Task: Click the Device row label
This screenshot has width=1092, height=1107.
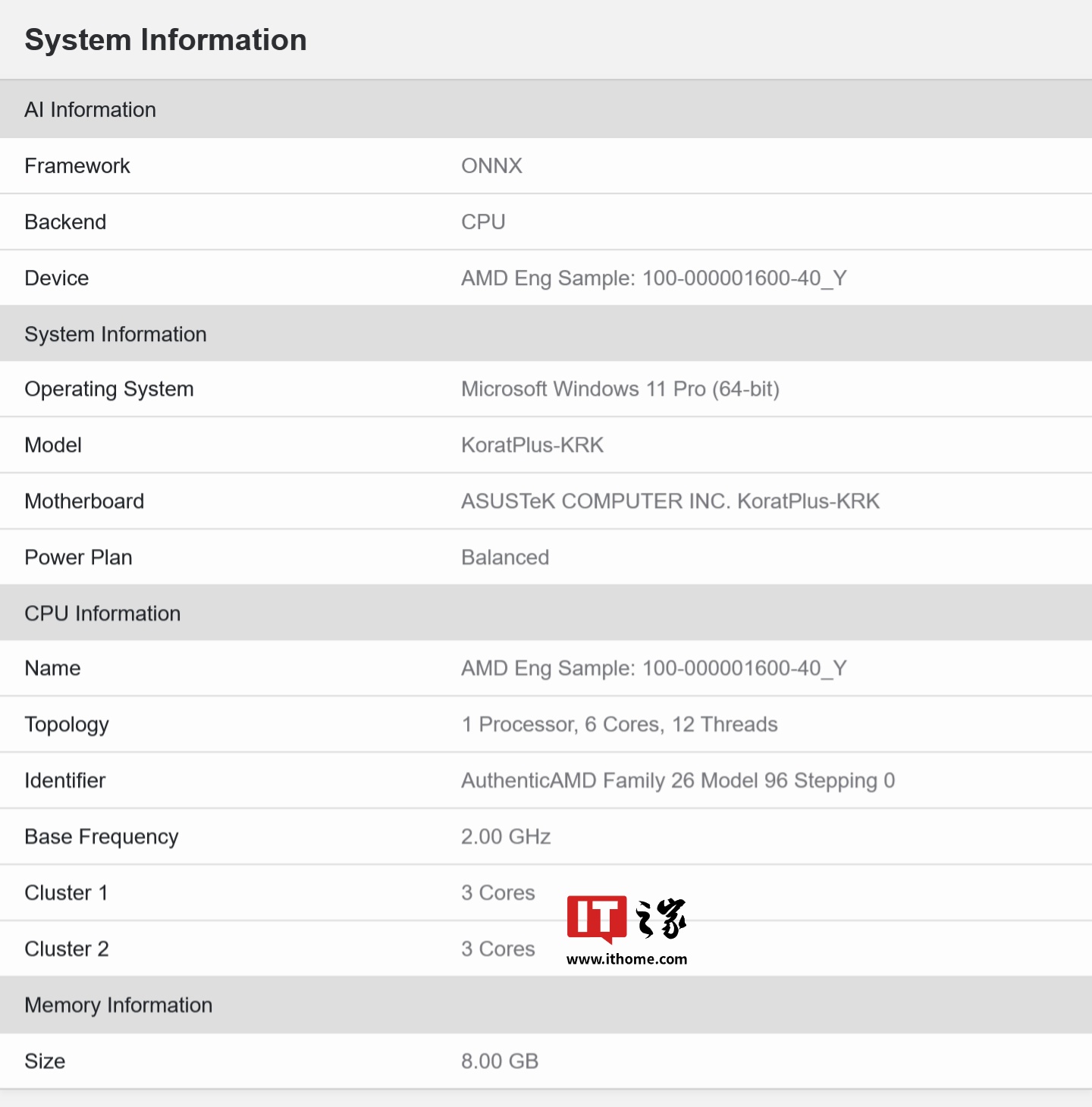Action: click(x=57, y=278)
